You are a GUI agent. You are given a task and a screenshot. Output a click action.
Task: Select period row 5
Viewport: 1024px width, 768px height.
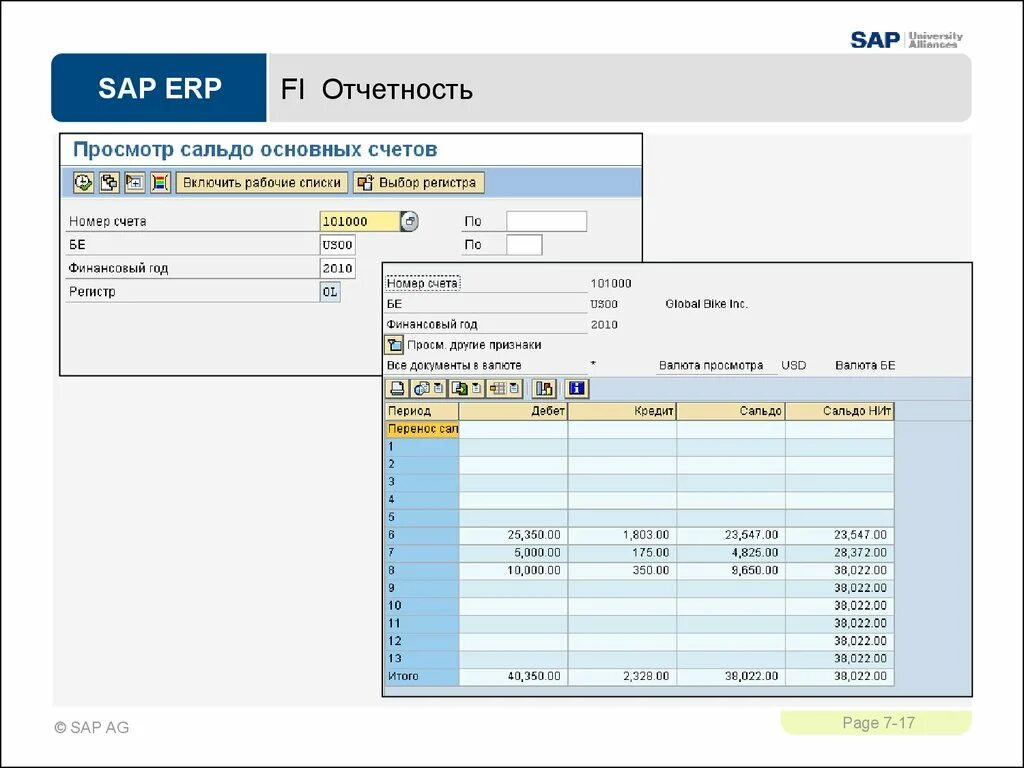422,517
